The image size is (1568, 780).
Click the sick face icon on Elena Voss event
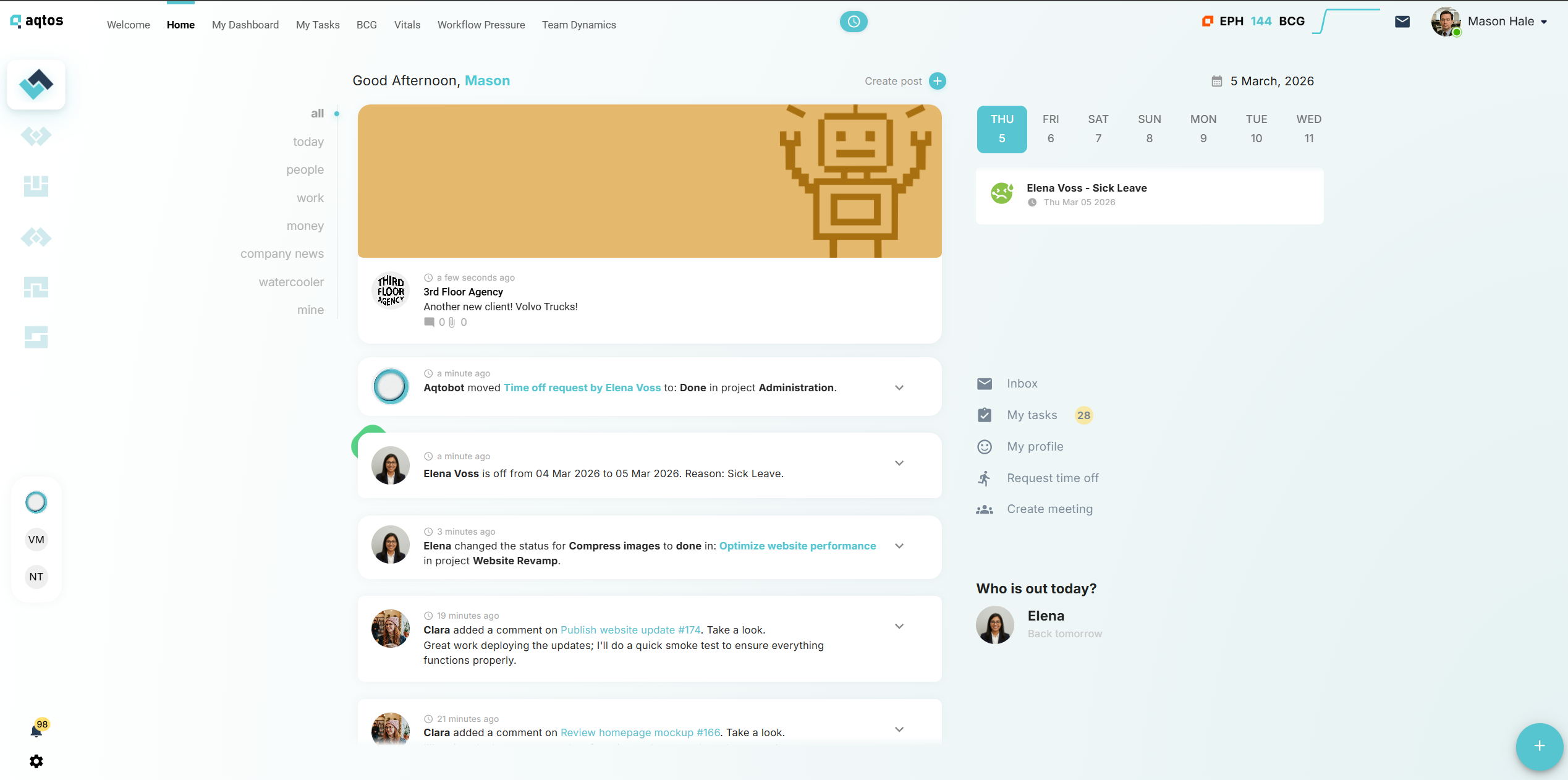[1002, 193]
